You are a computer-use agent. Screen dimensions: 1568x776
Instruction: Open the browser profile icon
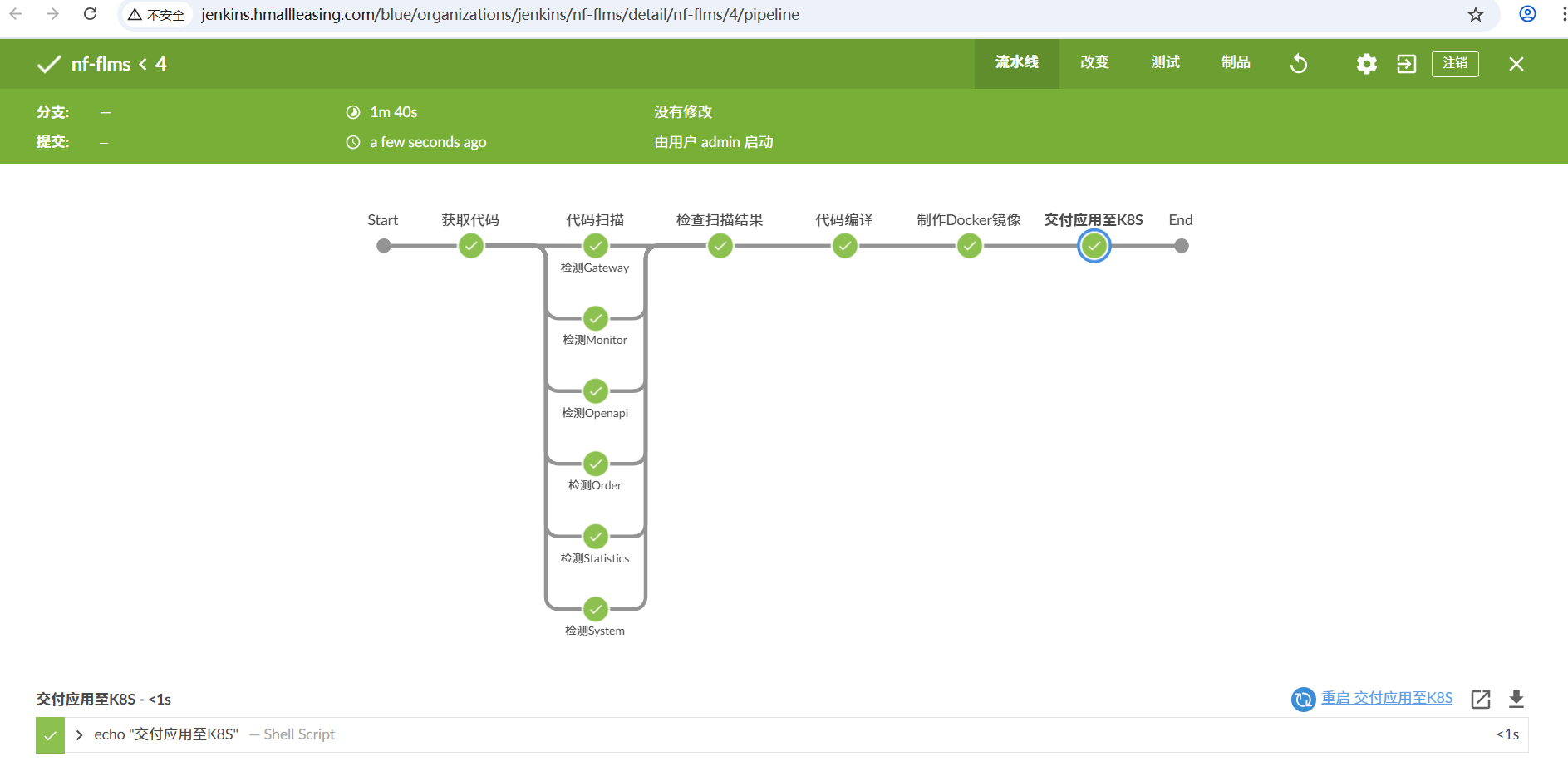pos(1526,14)
